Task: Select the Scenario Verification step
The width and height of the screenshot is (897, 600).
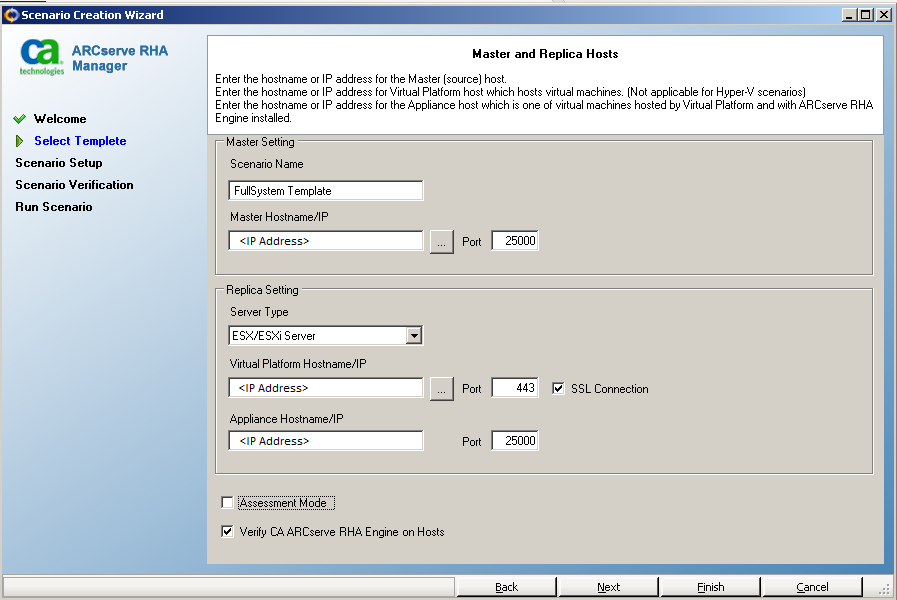Action: pos(74,185)
